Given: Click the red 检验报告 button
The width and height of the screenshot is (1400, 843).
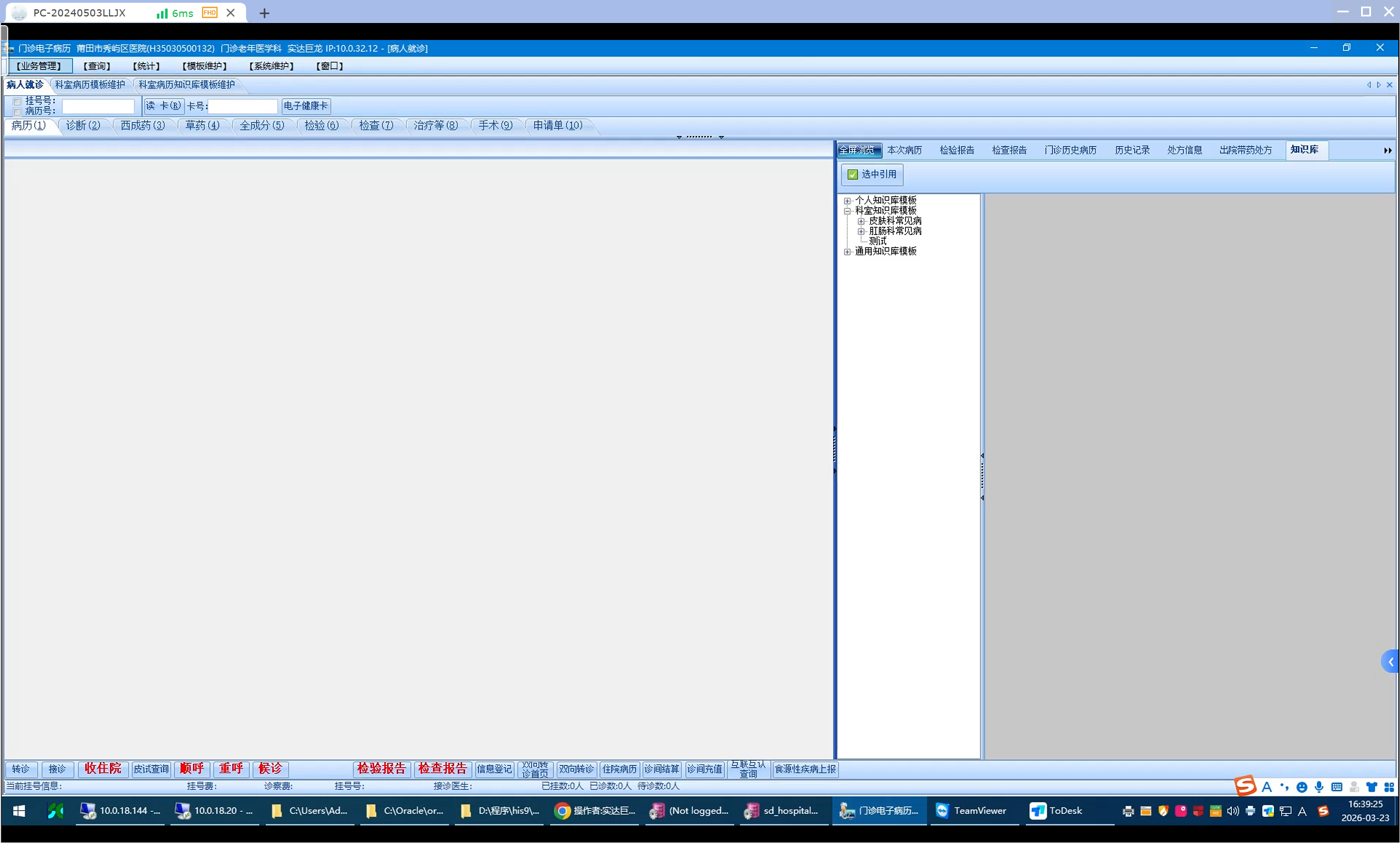Looking at the screenshot, I should coord(381,769).
